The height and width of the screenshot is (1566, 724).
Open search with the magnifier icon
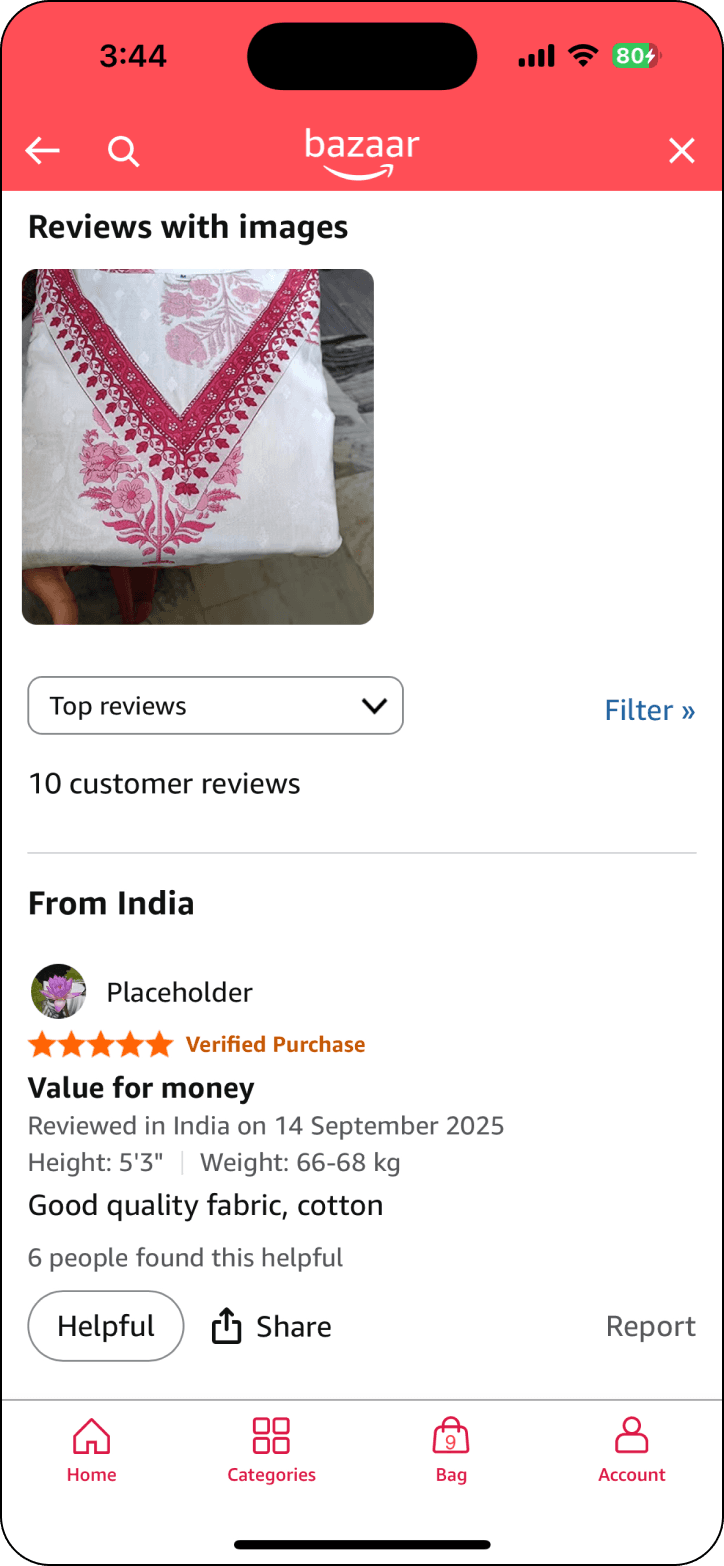point(123,152)
